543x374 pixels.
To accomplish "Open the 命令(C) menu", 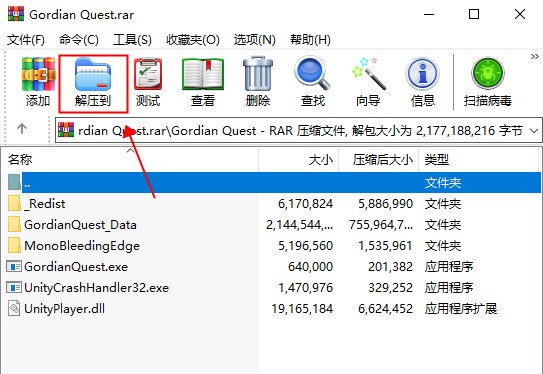I will 79,40.
